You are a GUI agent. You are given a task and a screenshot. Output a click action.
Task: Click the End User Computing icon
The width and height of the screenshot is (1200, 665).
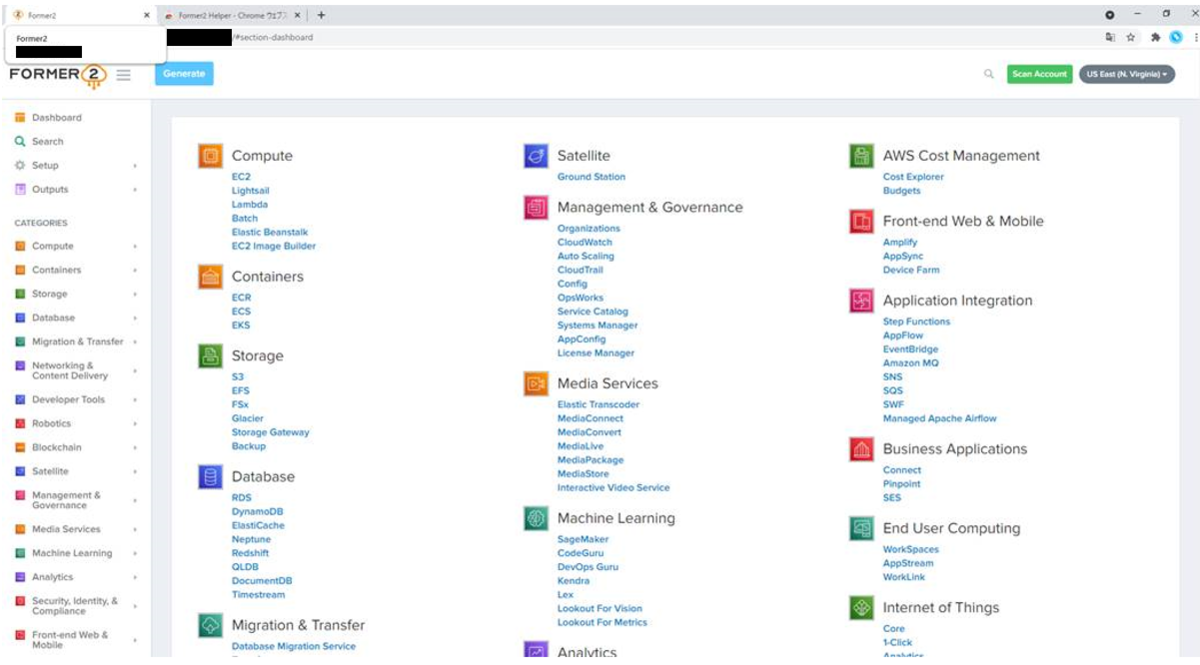[x=862, y=528]
